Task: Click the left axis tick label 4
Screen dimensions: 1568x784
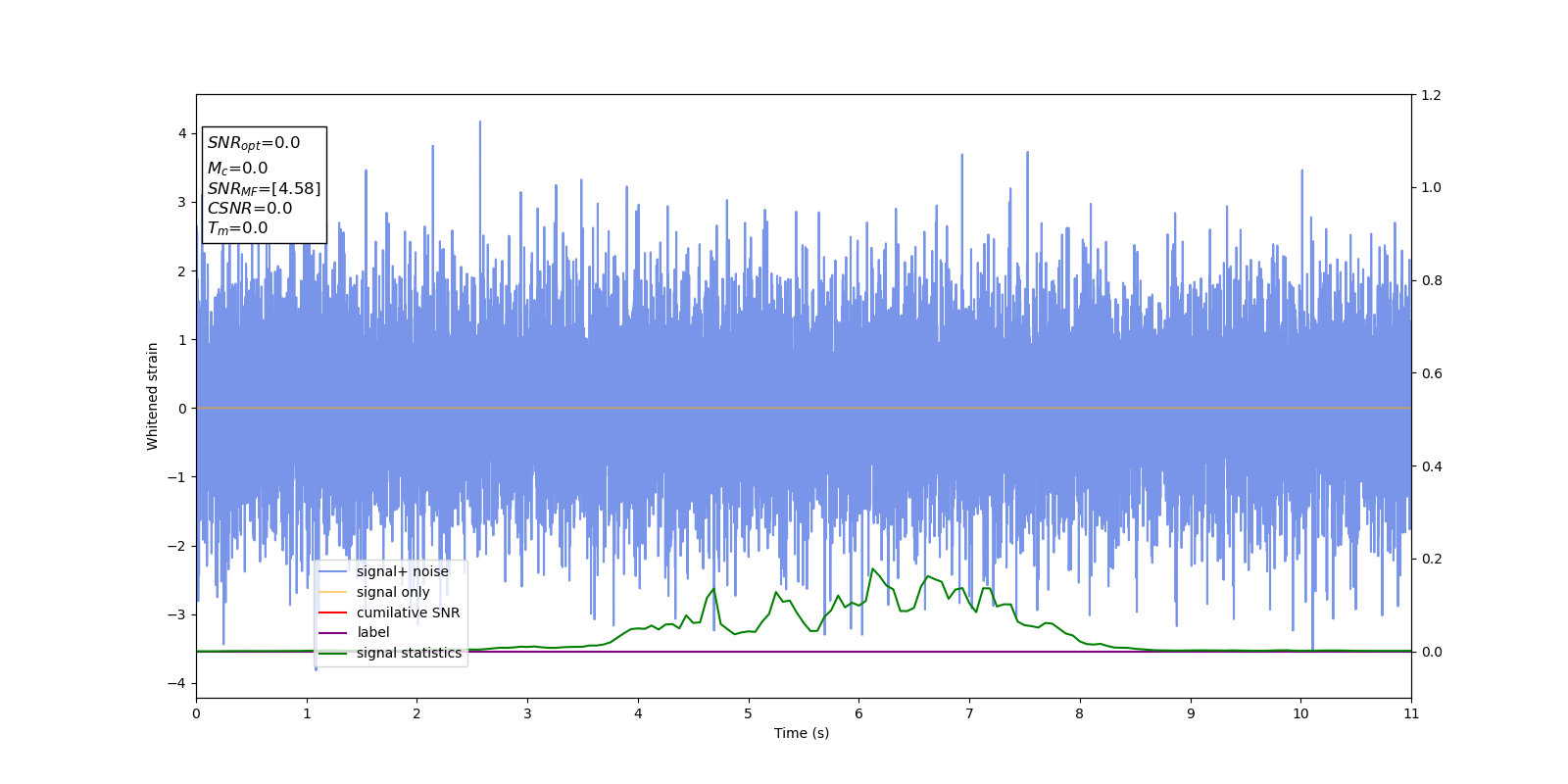Action: pos(182,133)
